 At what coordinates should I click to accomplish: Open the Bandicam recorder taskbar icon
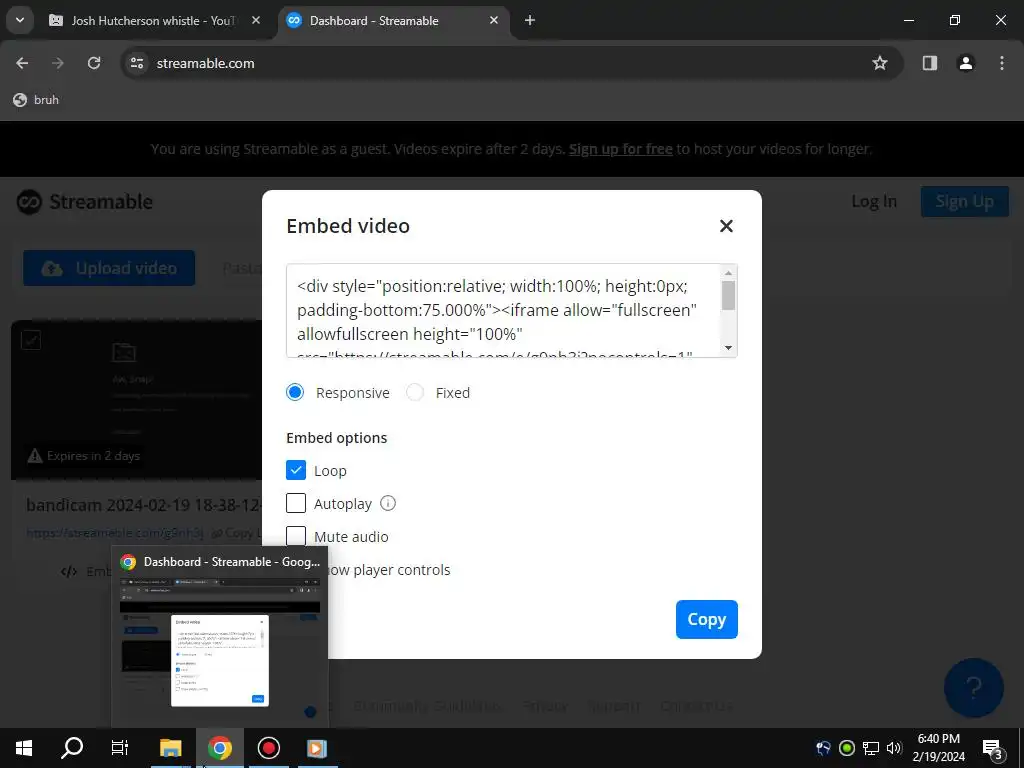click(268, 748)
